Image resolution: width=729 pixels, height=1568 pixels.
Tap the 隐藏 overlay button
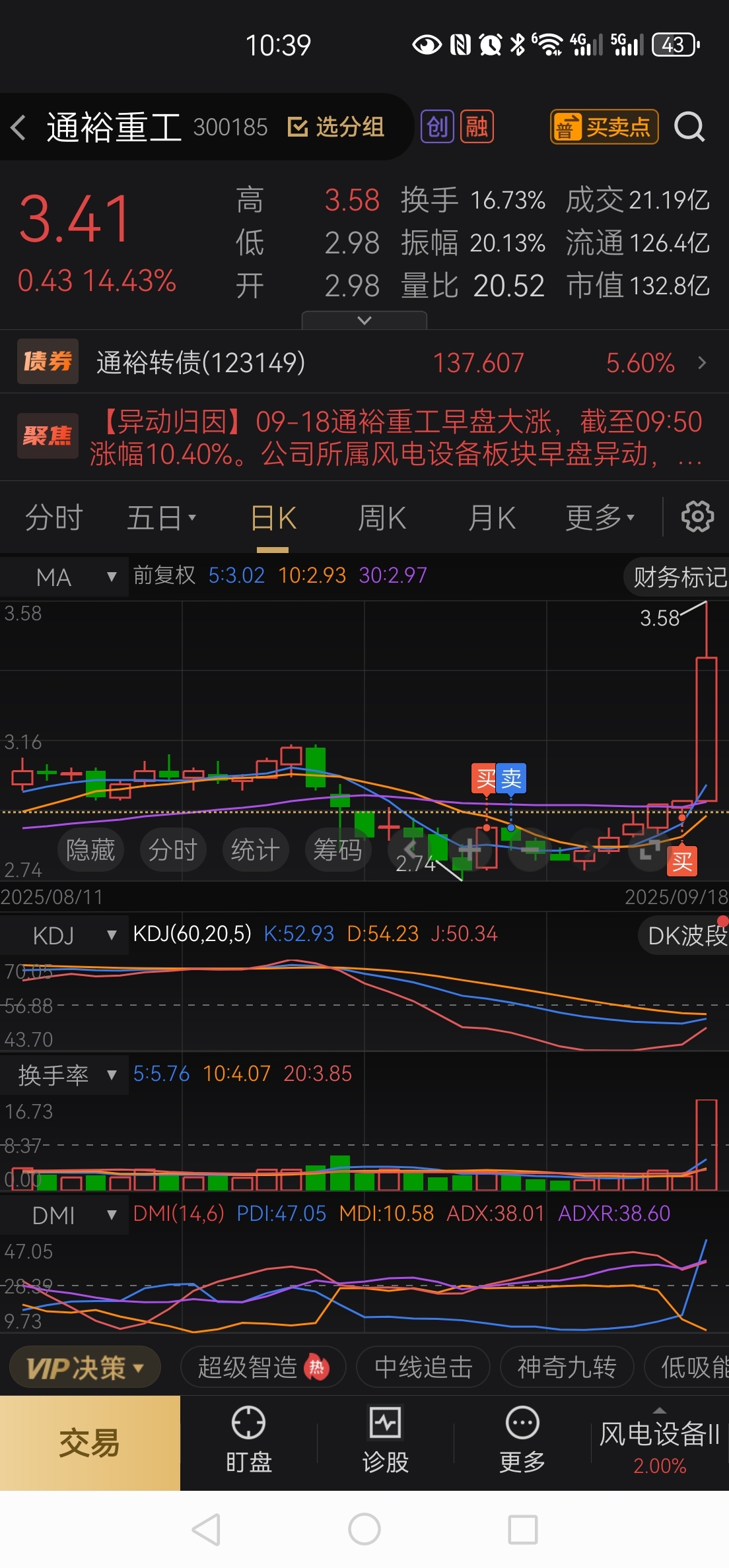coord(90,849)
